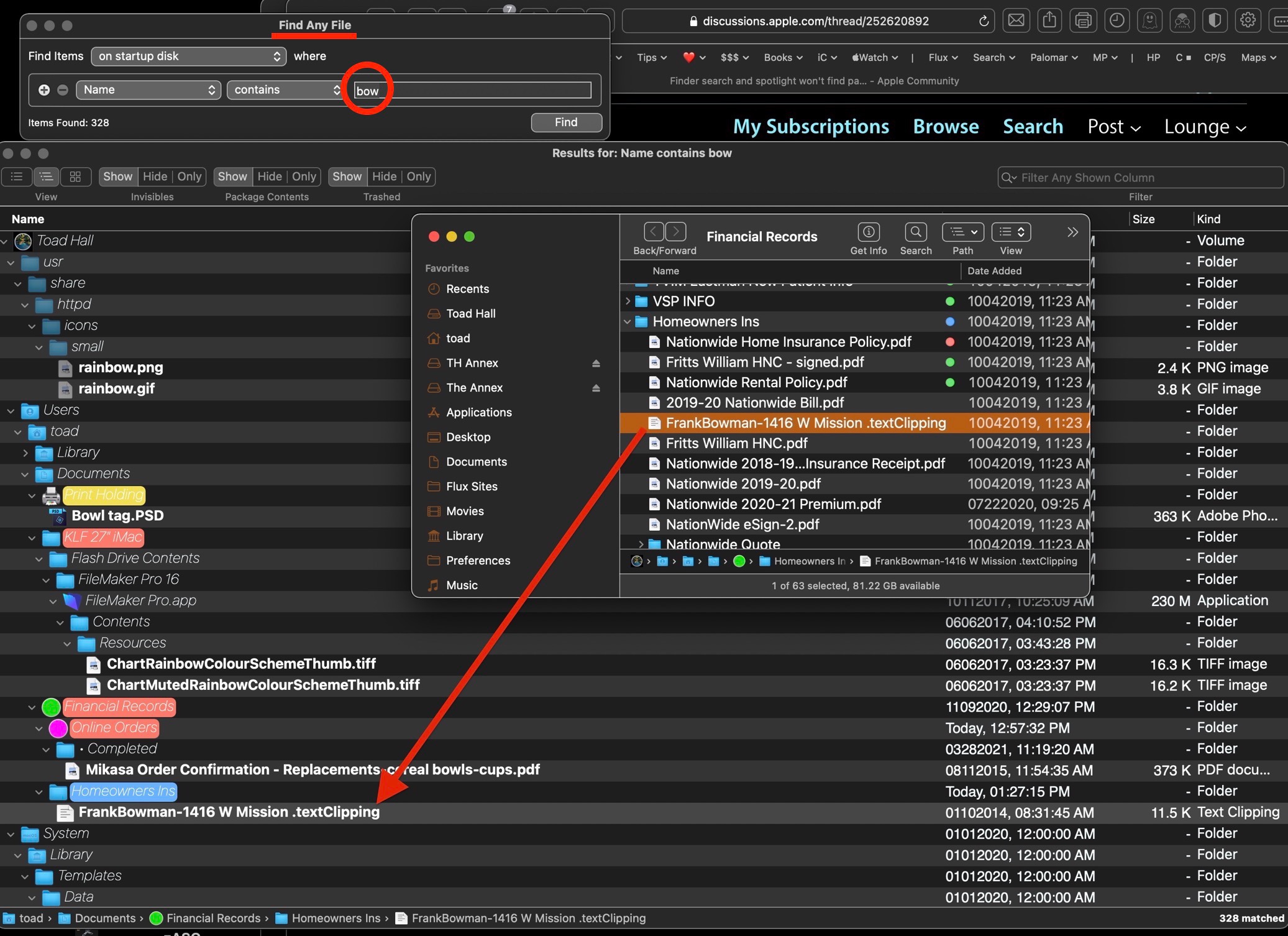This screenshot has width=1288, height=936.
Task: Click the Finder Search magnifier icon
Action: click(915, 232)
